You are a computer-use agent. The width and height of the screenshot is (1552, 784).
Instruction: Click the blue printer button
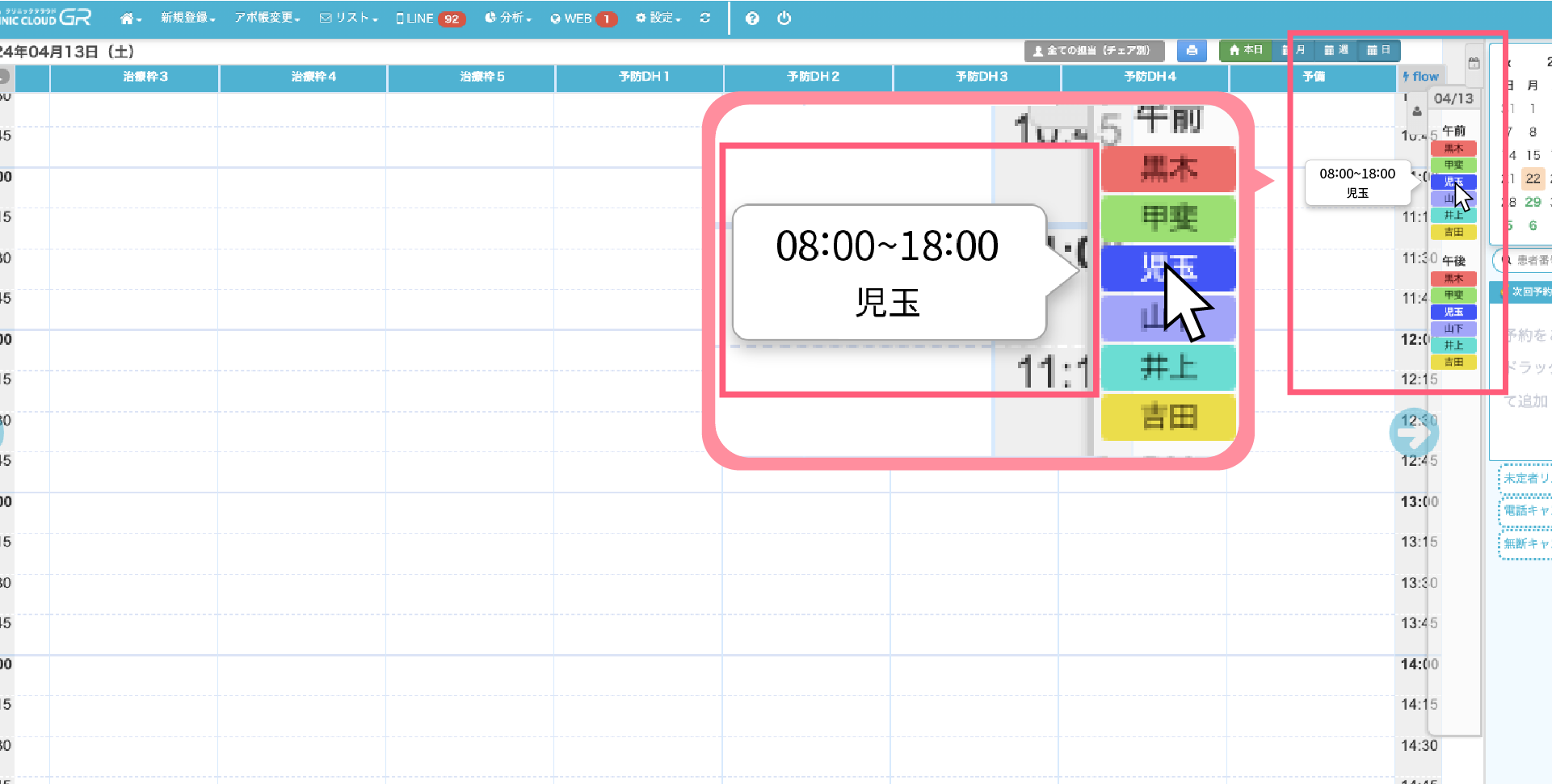pos(1191,51)
